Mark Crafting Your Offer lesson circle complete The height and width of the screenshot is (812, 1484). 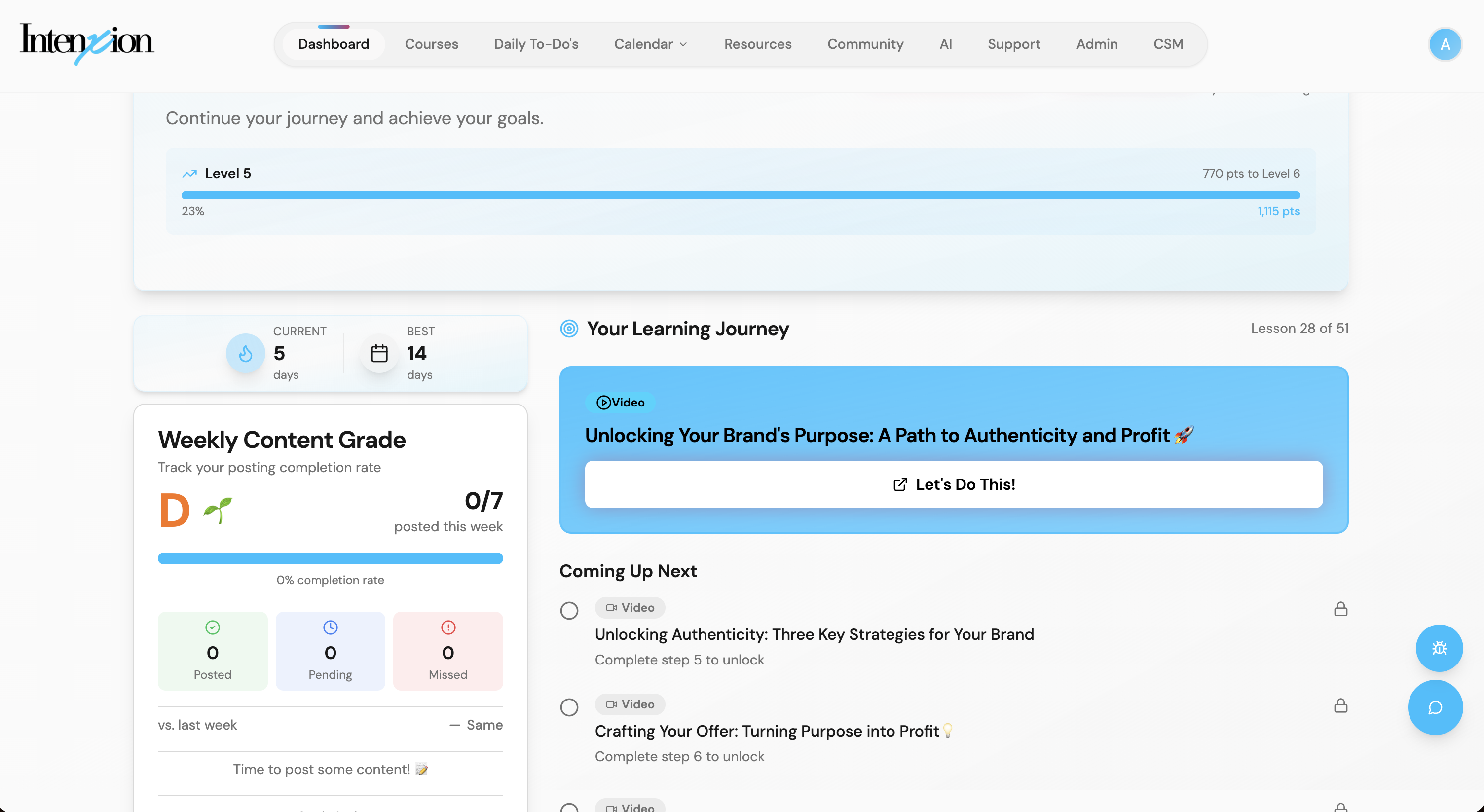click(x=569, y=707)
